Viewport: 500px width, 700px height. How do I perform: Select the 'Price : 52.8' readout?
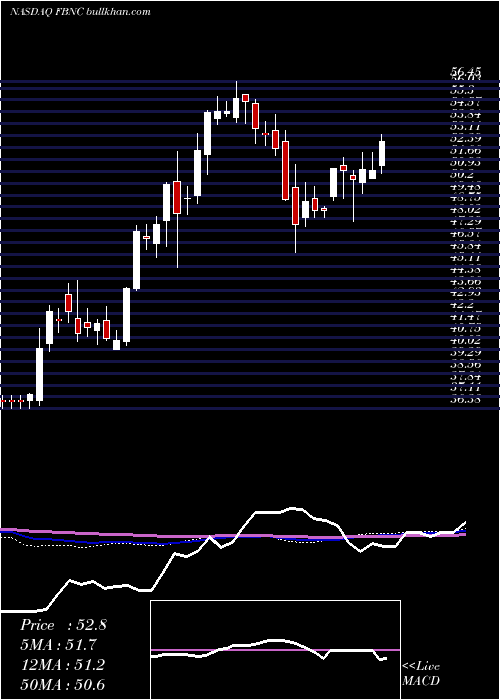coord(63,625)
